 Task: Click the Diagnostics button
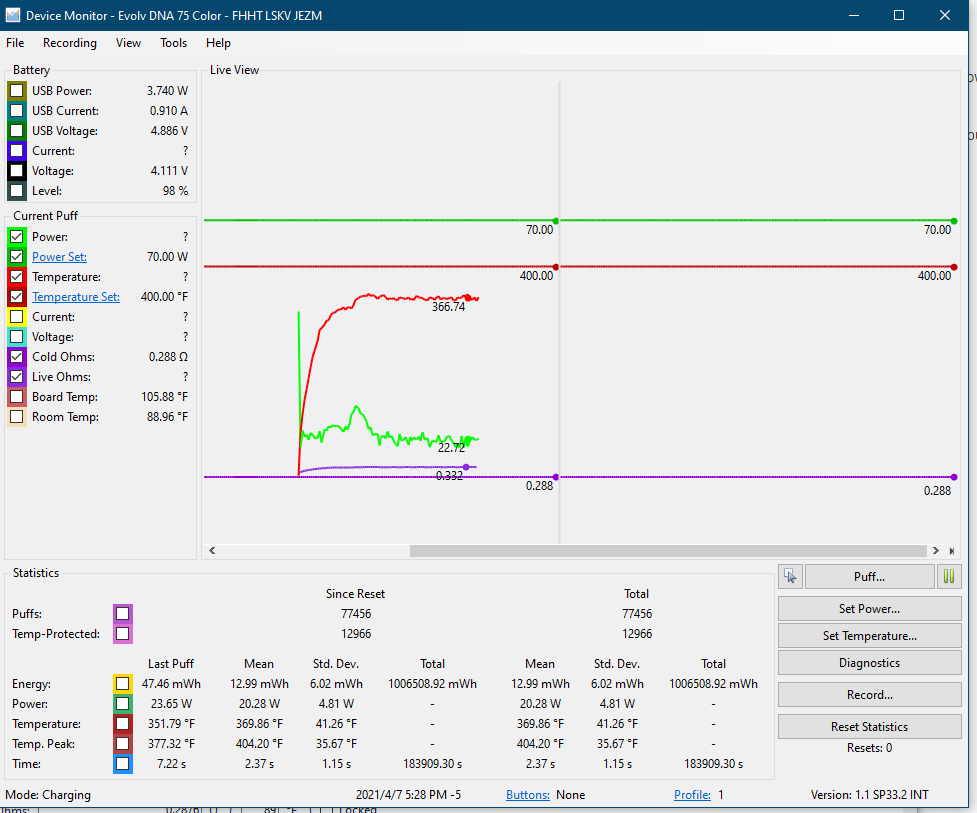(x=869, y=663)
